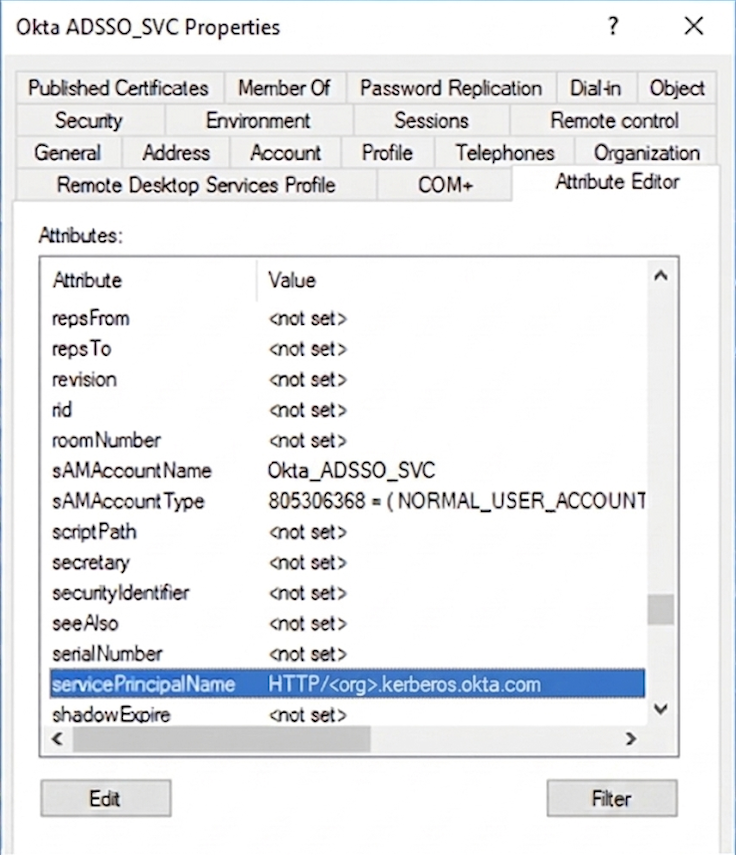The height and width of the screenshot is (855, 736).
Task: Click the Filter button
Action: [612, 798]
